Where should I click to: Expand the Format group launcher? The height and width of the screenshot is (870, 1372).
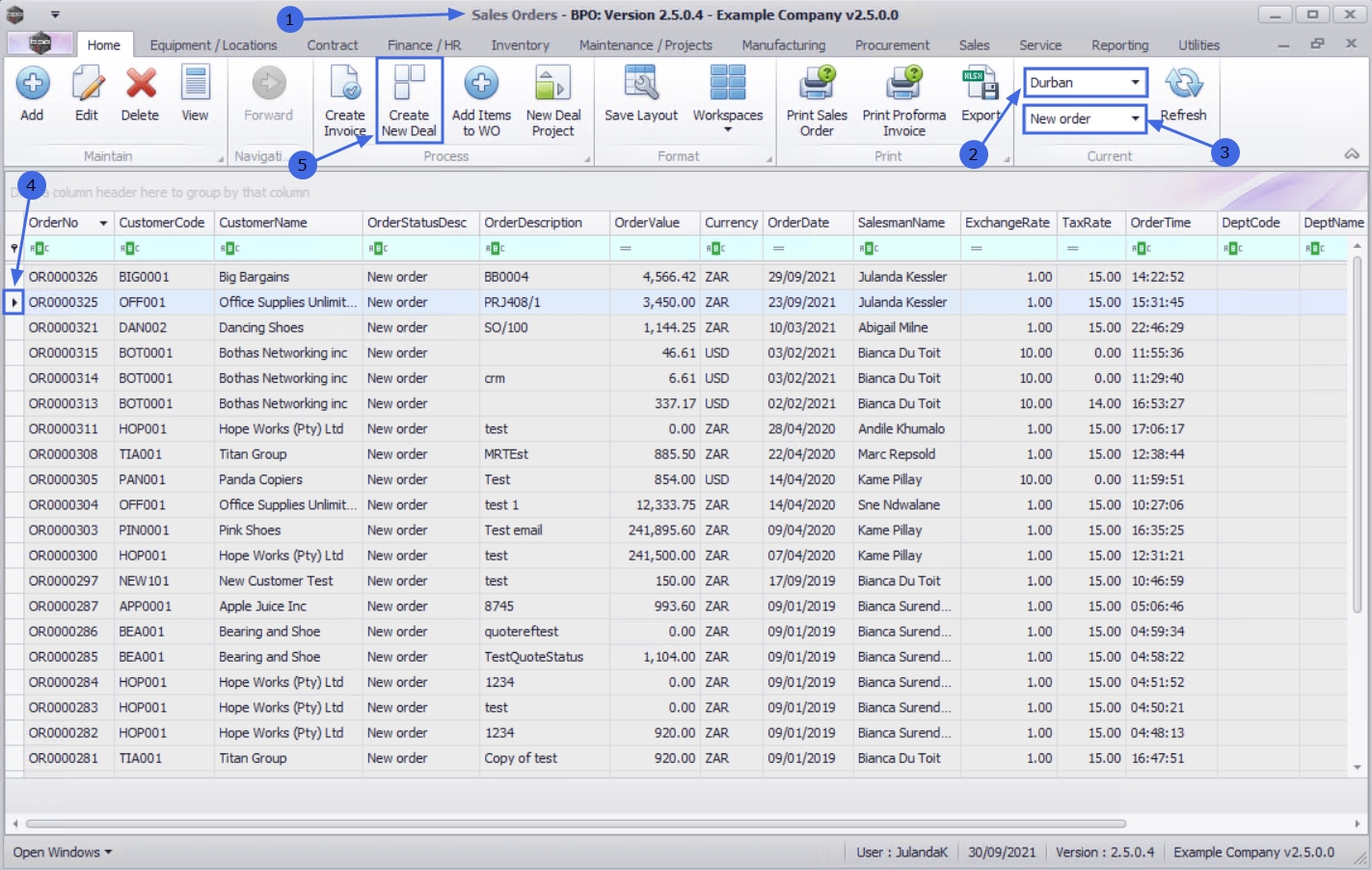[768, 158]
